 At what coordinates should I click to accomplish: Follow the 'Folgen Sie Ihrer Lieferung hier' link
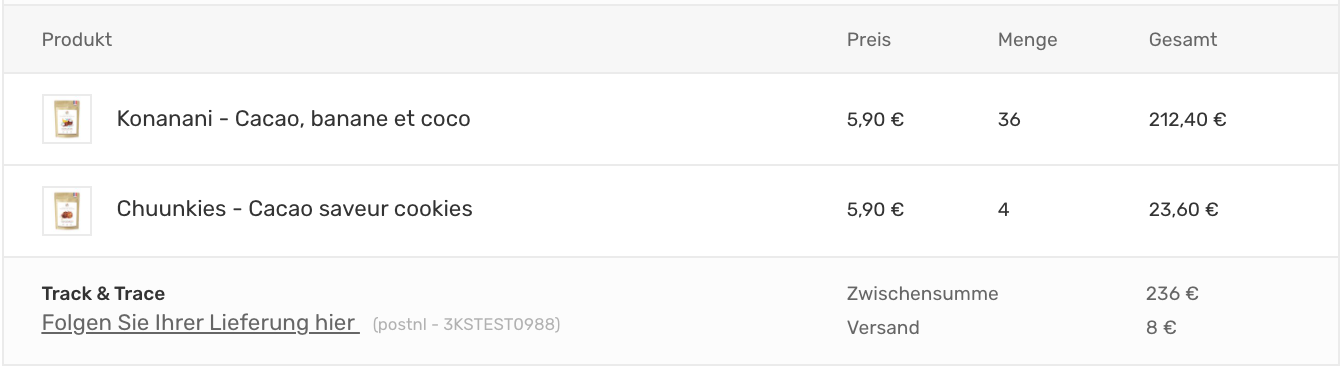pyautogui.click(x=200, y=323)
